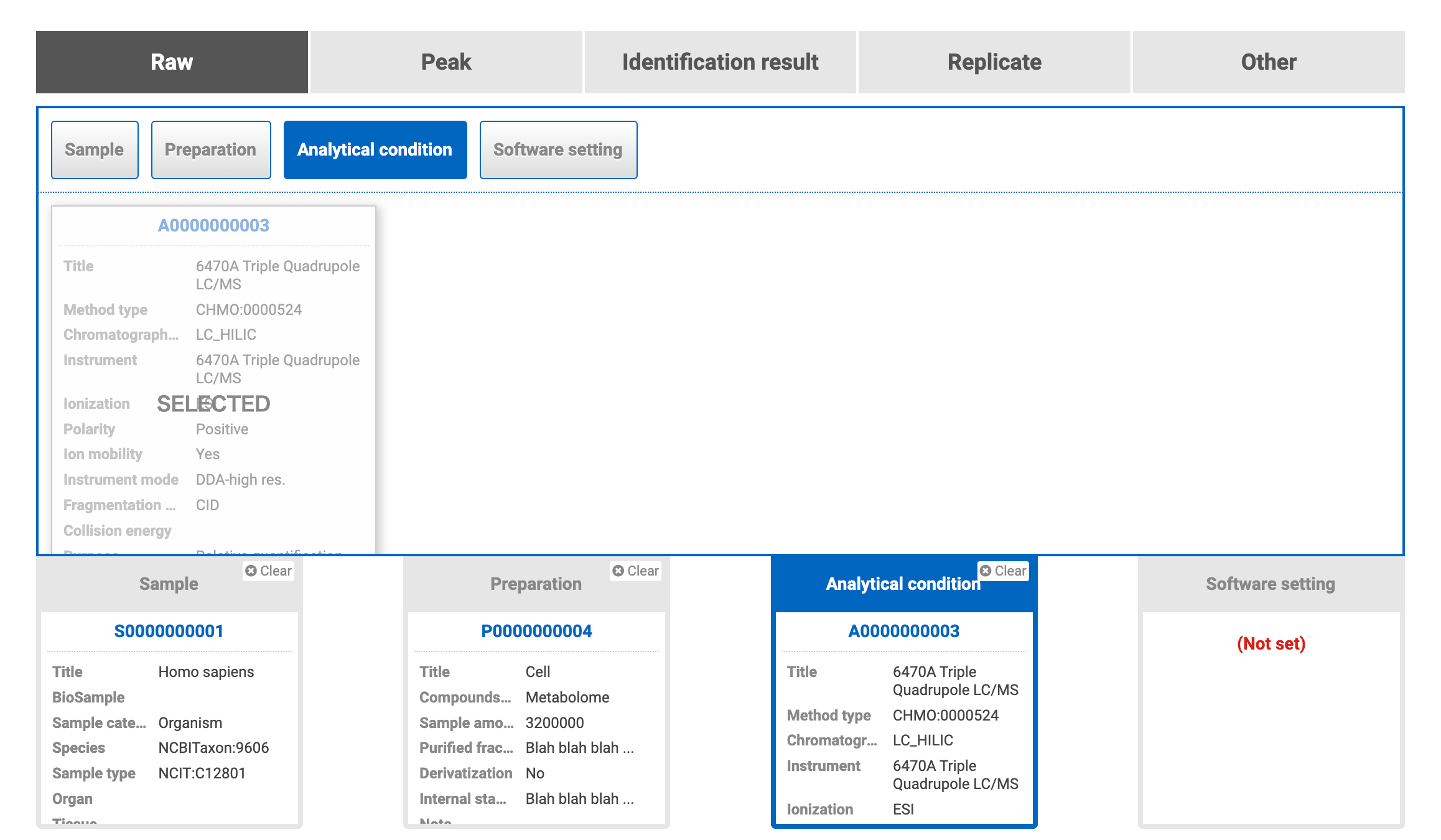
Task: Click the Analytical condition sub-tab button
Action: (375, 150)
